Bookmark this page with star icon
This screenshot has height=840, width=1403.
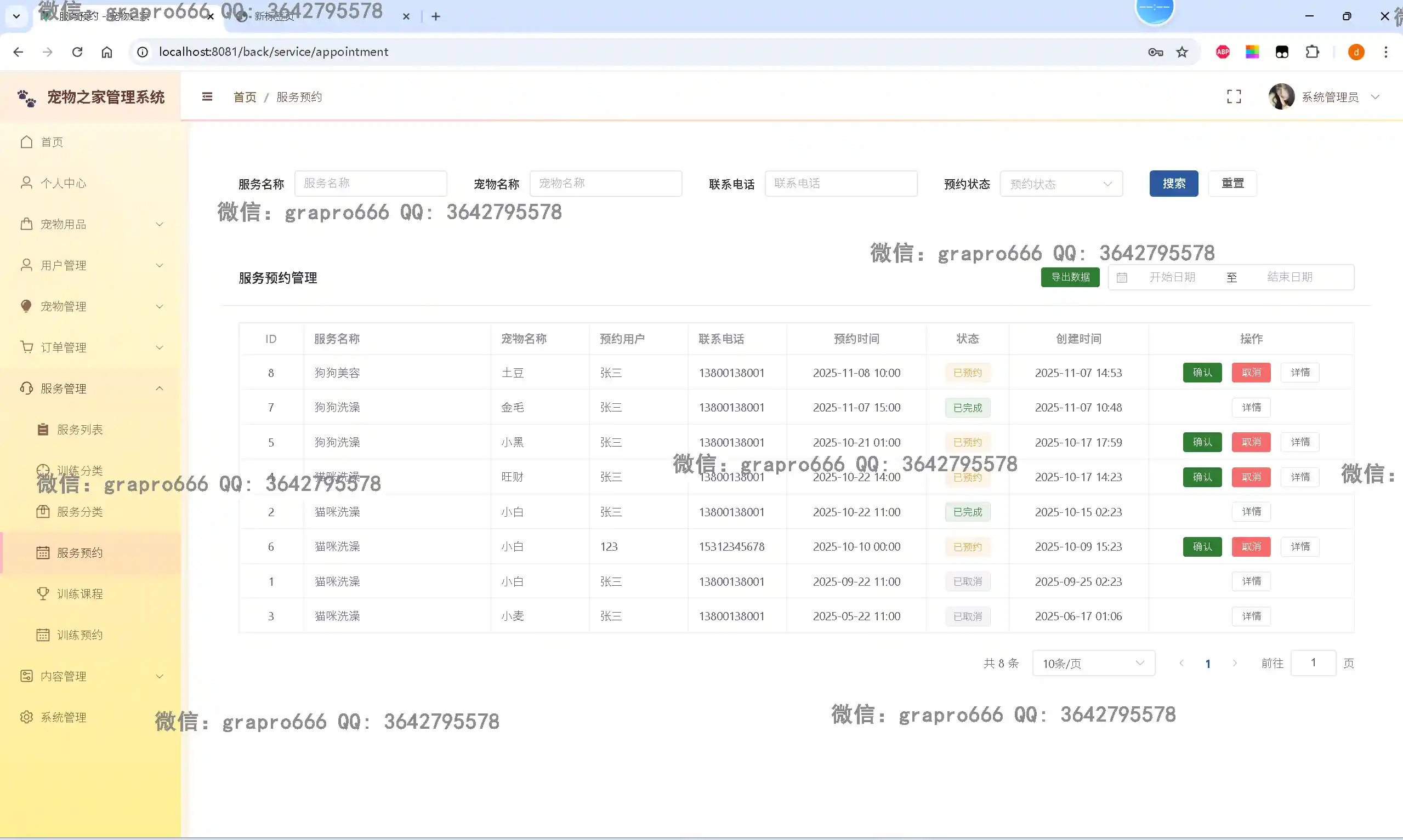1182,52
